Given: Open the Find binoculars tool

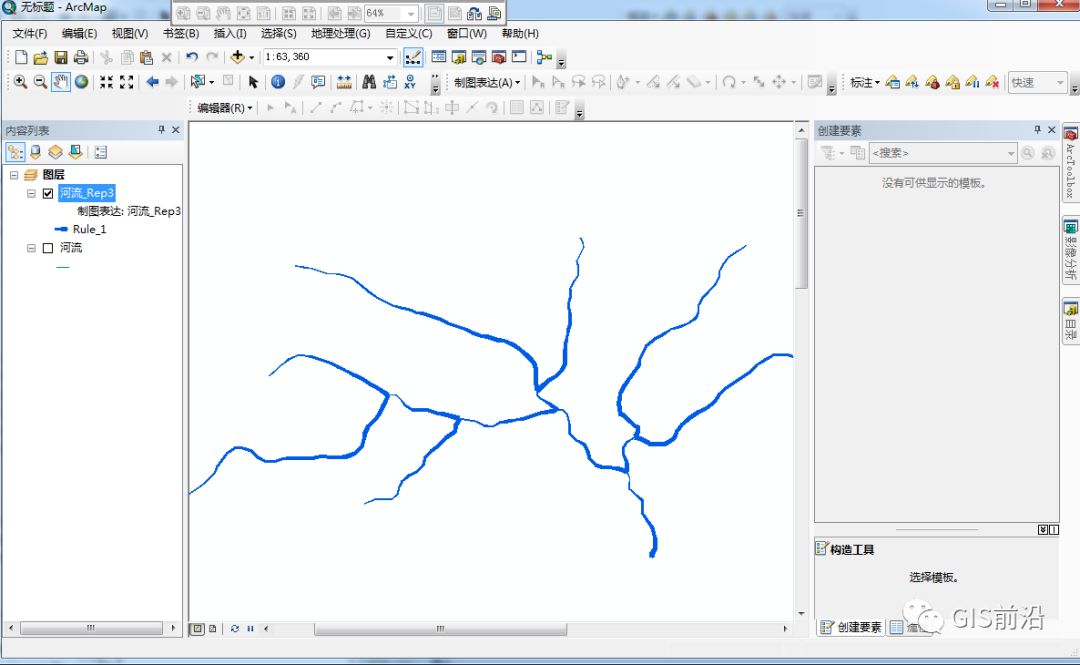Looking at the screenshot, I should pyautogui.click(x=369, y=82).
